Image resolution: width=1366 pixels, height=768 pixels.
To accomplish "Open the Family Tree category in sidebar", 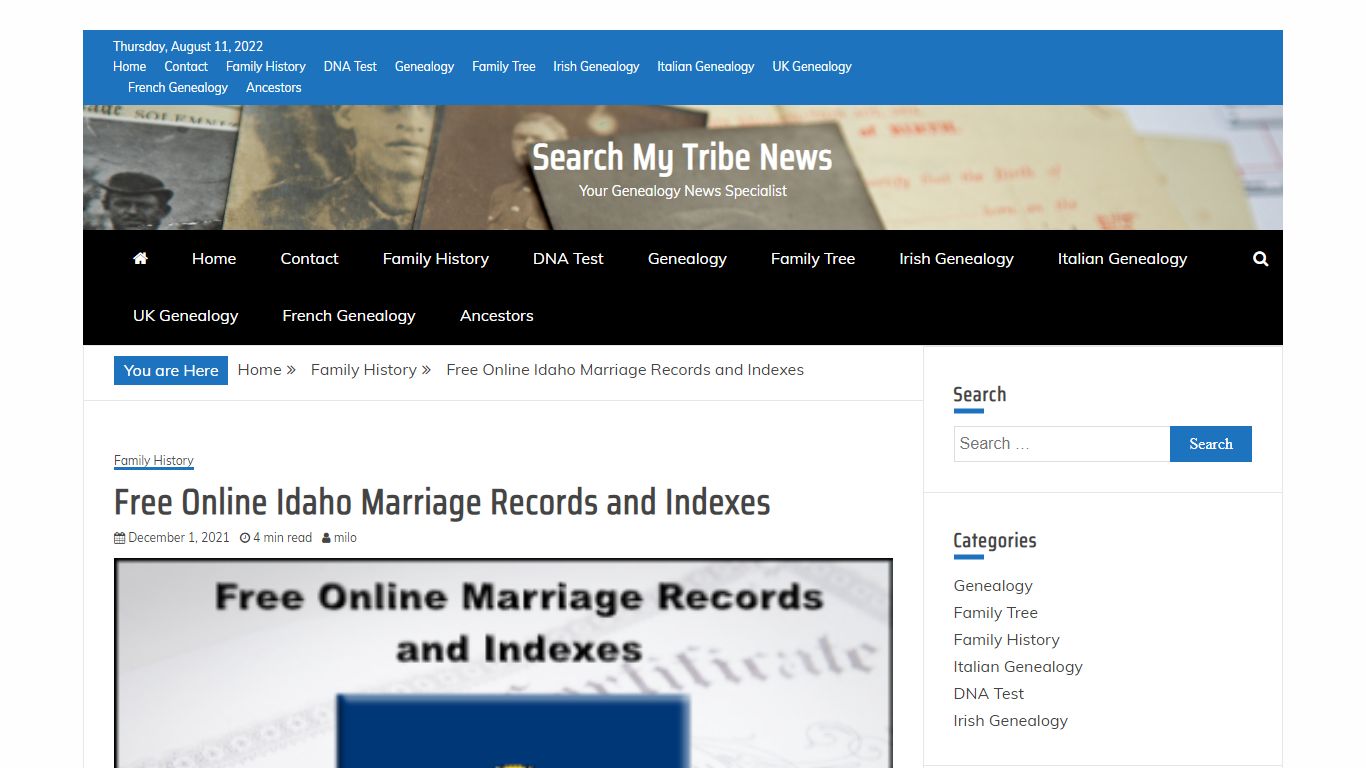I will pyautogui.click(x=996, y=612).
